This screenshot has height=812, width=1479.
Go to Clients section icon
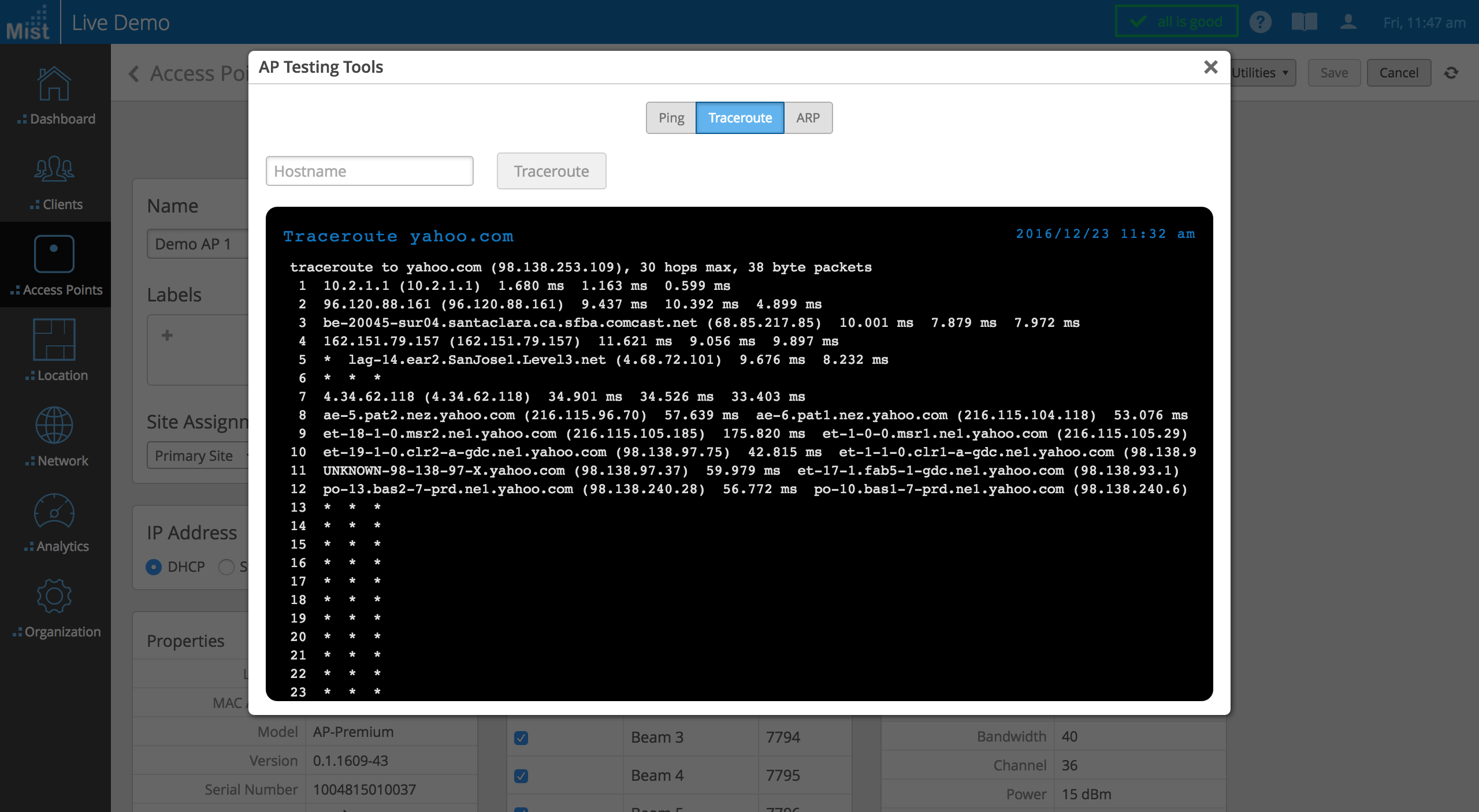click(54, 170)
